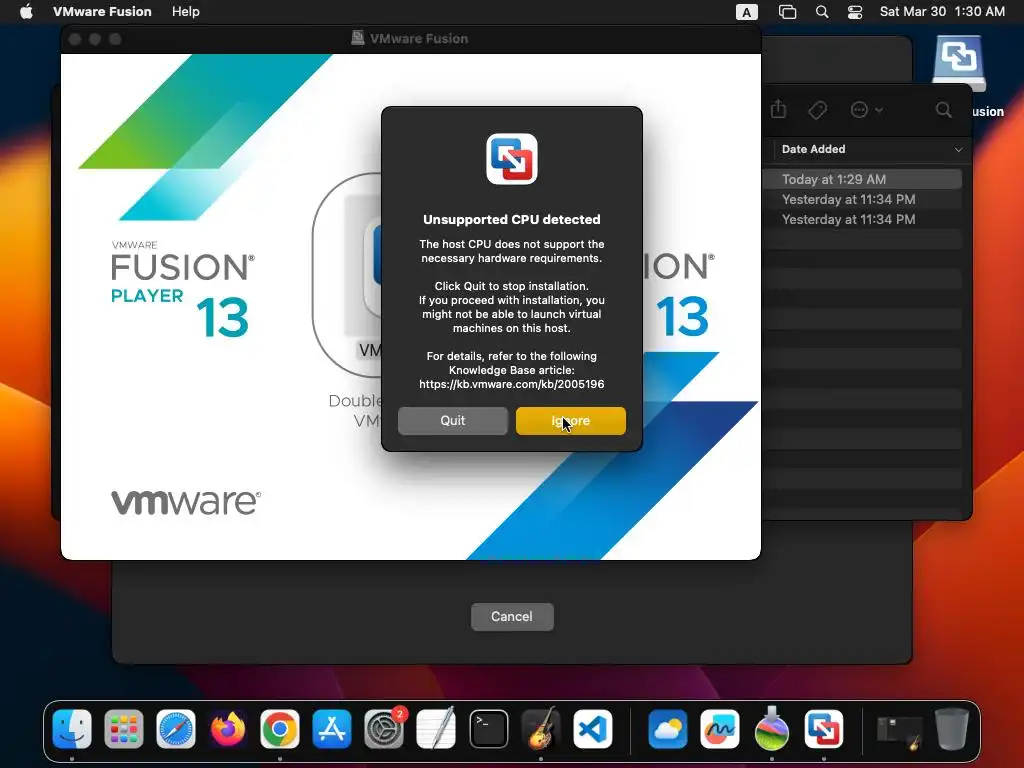Select the row Today at 1:29 AM
This screenshot has height=768, width=1024.
point(863,179)
